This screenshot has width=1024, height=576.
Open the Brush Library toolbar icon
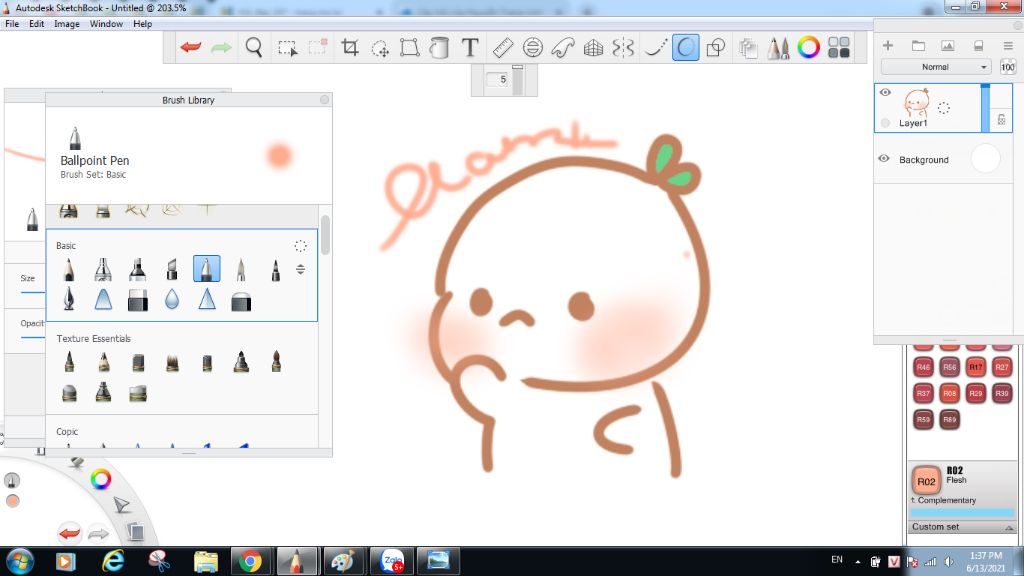pyautogui.click(x=778, y=48)
